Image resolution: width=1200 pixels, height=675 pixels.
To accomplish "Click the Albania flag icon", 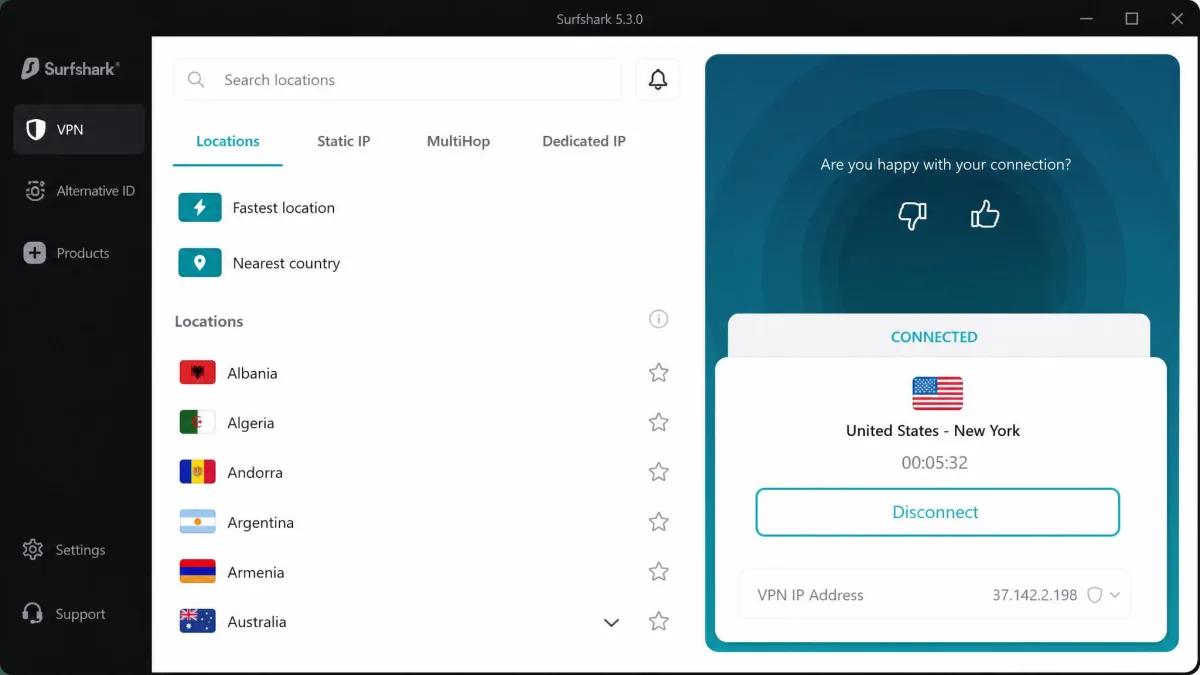I will tap(198, 373).
